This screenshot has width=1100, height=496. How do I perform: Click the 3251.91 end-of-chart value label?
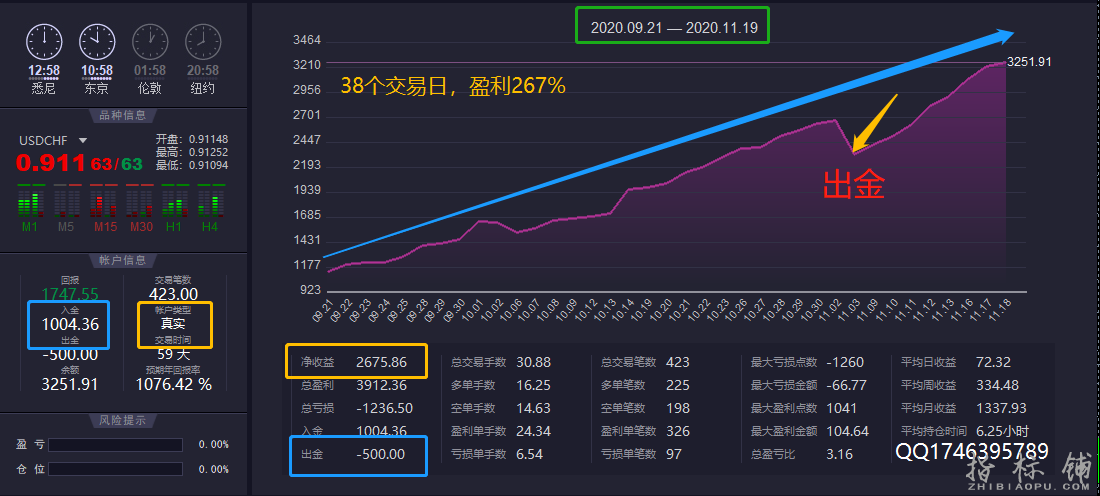click(x=1028, y=62)
